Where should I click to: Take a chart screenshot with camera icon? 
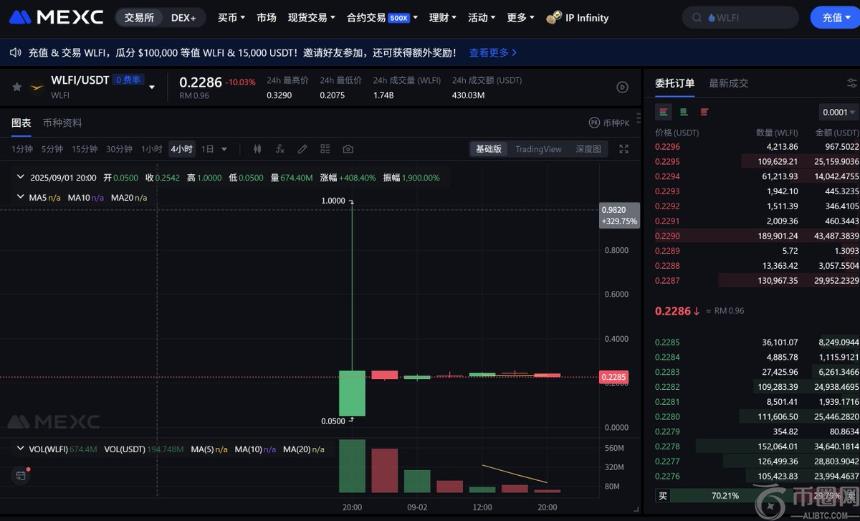click(x=348, y=149)
